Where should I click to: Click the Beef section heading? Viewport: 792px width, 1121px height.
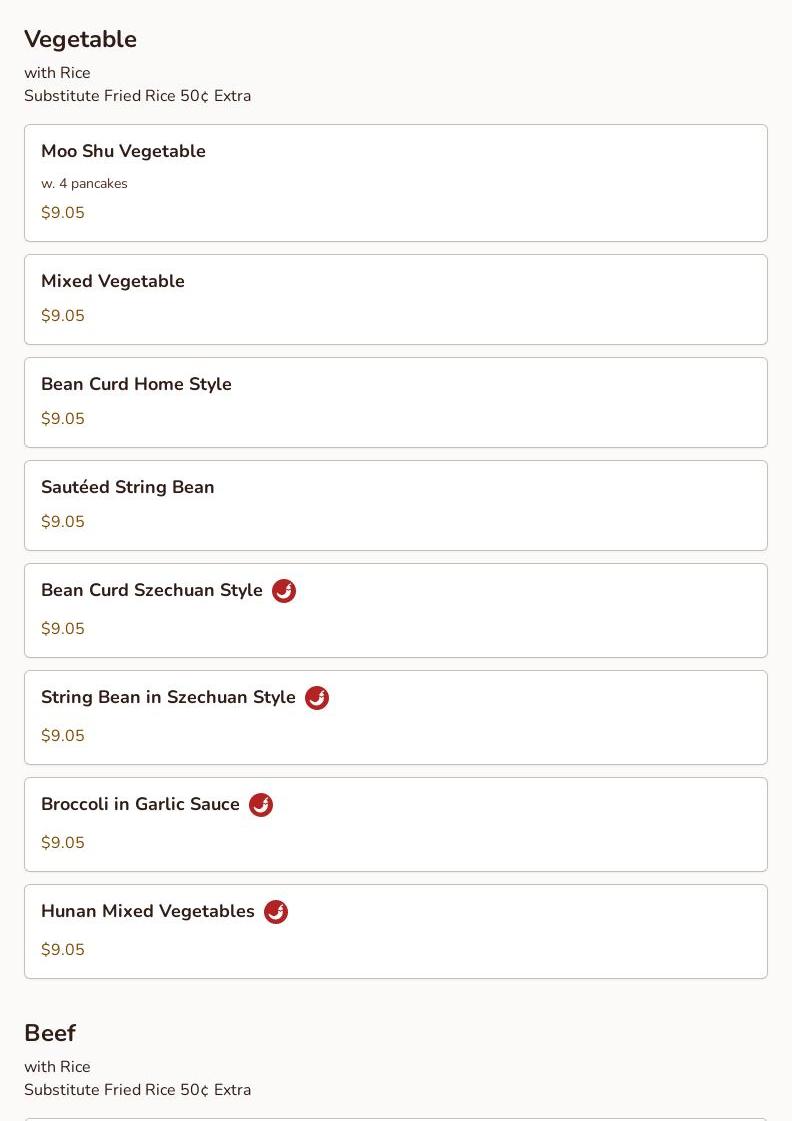tap(50, 1033)
